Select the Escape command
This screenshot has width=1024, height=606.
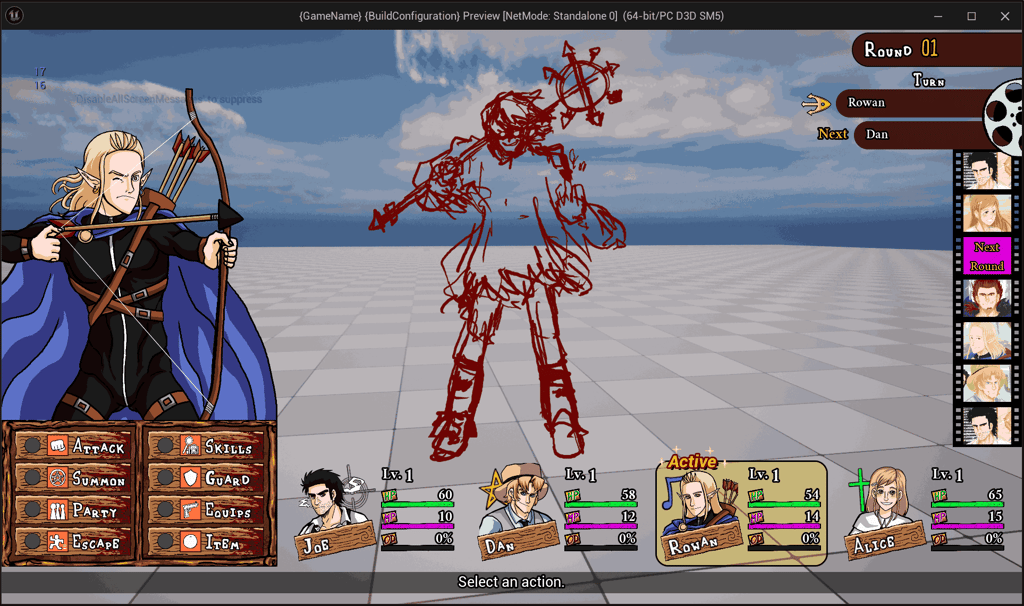(73, 541)
